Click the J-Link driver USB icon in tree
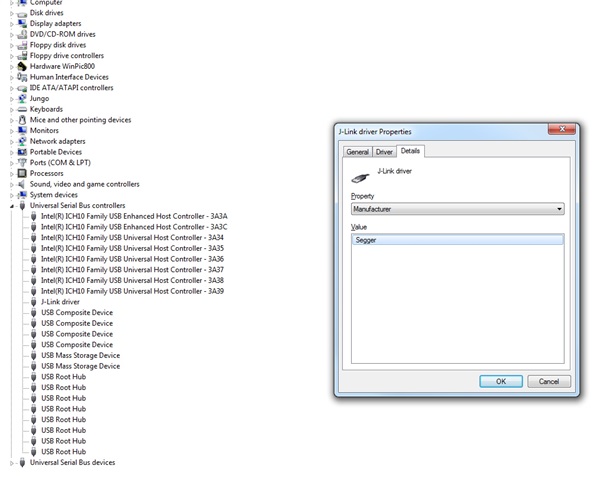Viewport: 607px width, 480px height. pyautogui.click(x=34, y=302)
